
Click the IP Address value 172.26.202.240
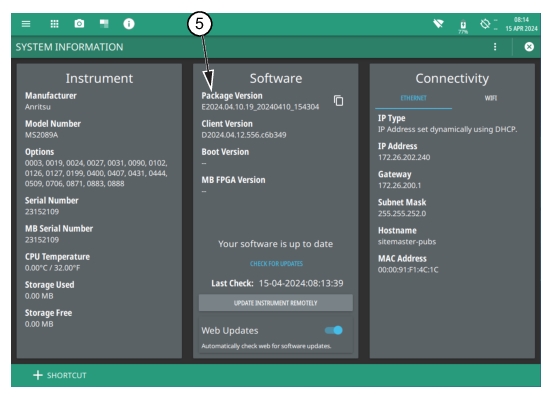[x=404, y=157]
